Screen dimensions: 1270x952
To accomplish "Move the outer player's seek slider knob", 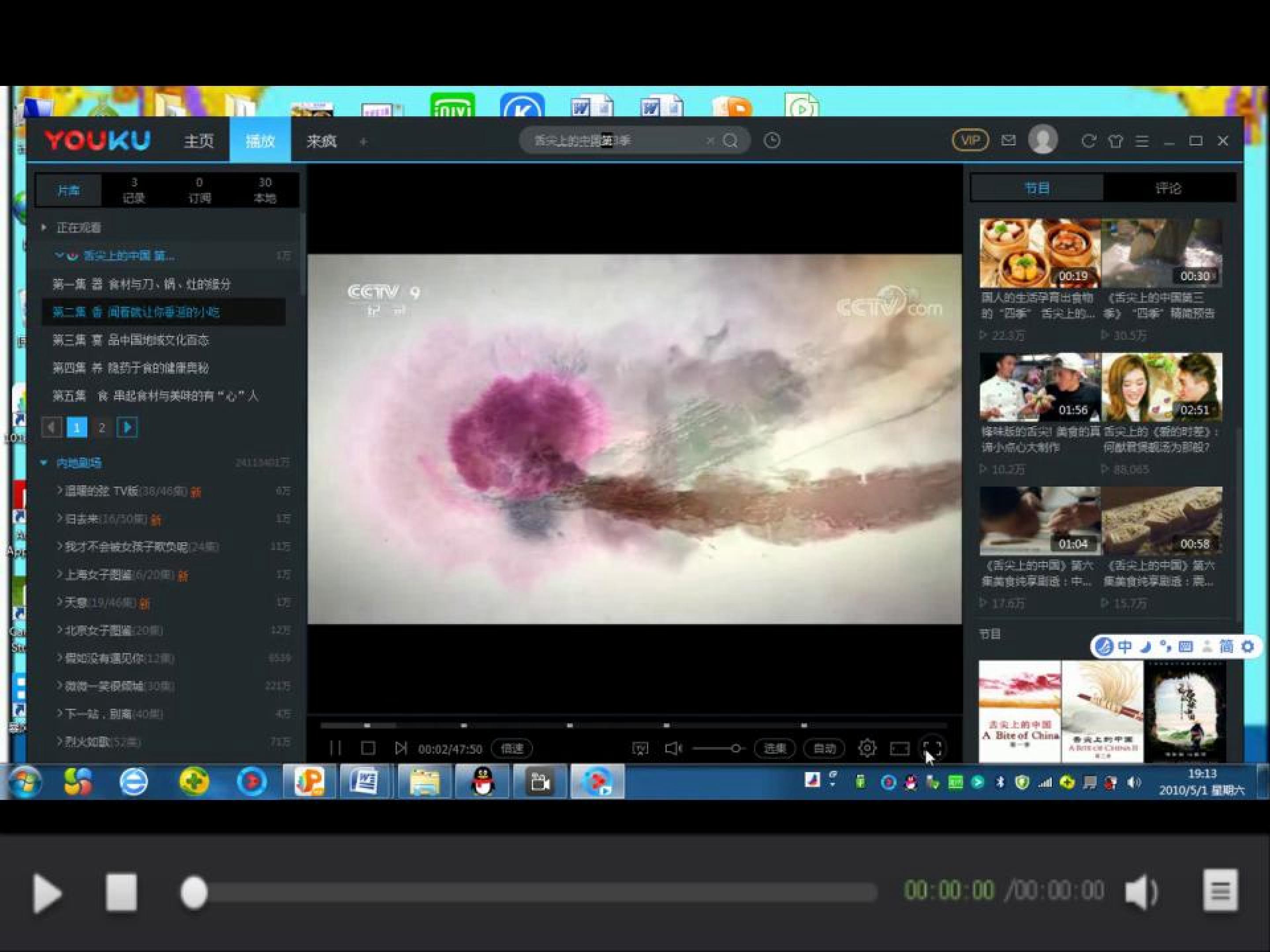I will 194,892.
